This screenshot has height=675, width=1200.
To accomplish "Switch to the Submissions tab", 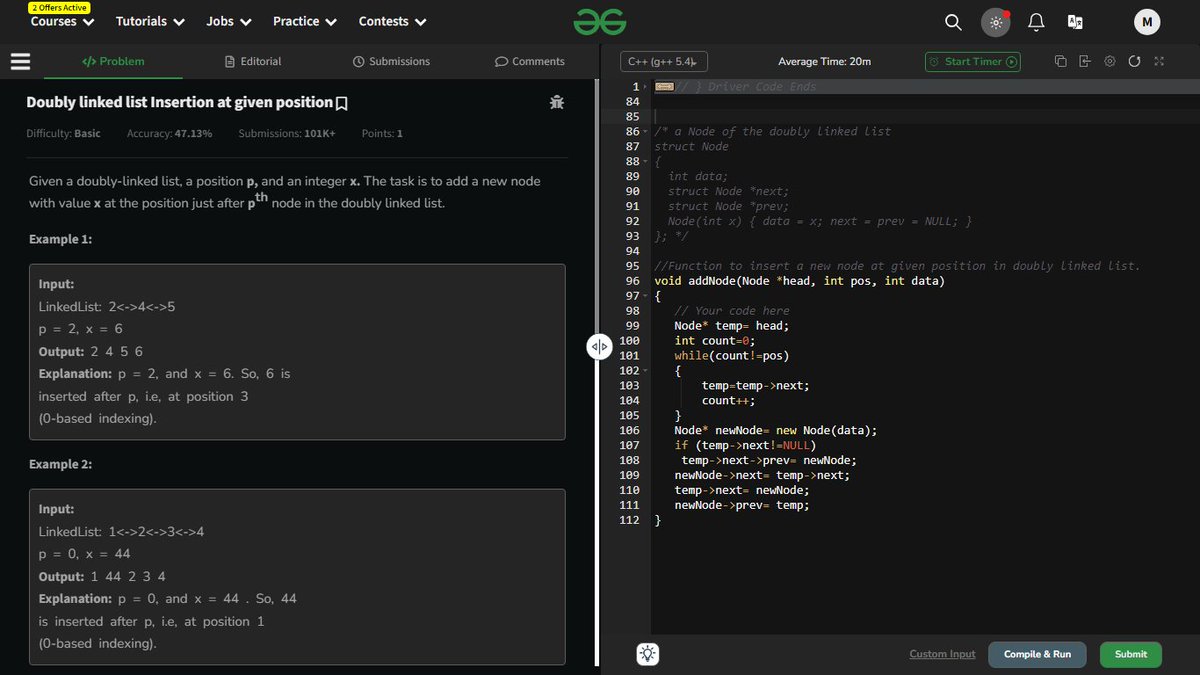I will coord(392,61).
